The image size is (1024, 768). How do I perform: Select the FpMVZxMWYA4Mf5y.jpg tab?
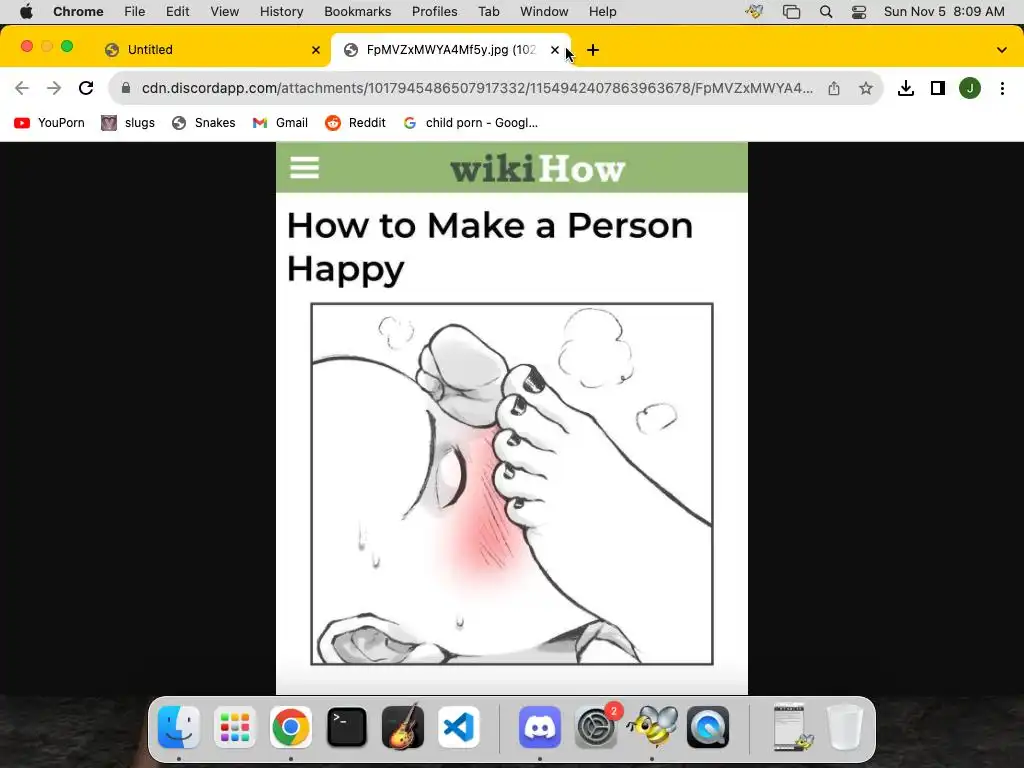pyautogui.click(x=451, y=50)
